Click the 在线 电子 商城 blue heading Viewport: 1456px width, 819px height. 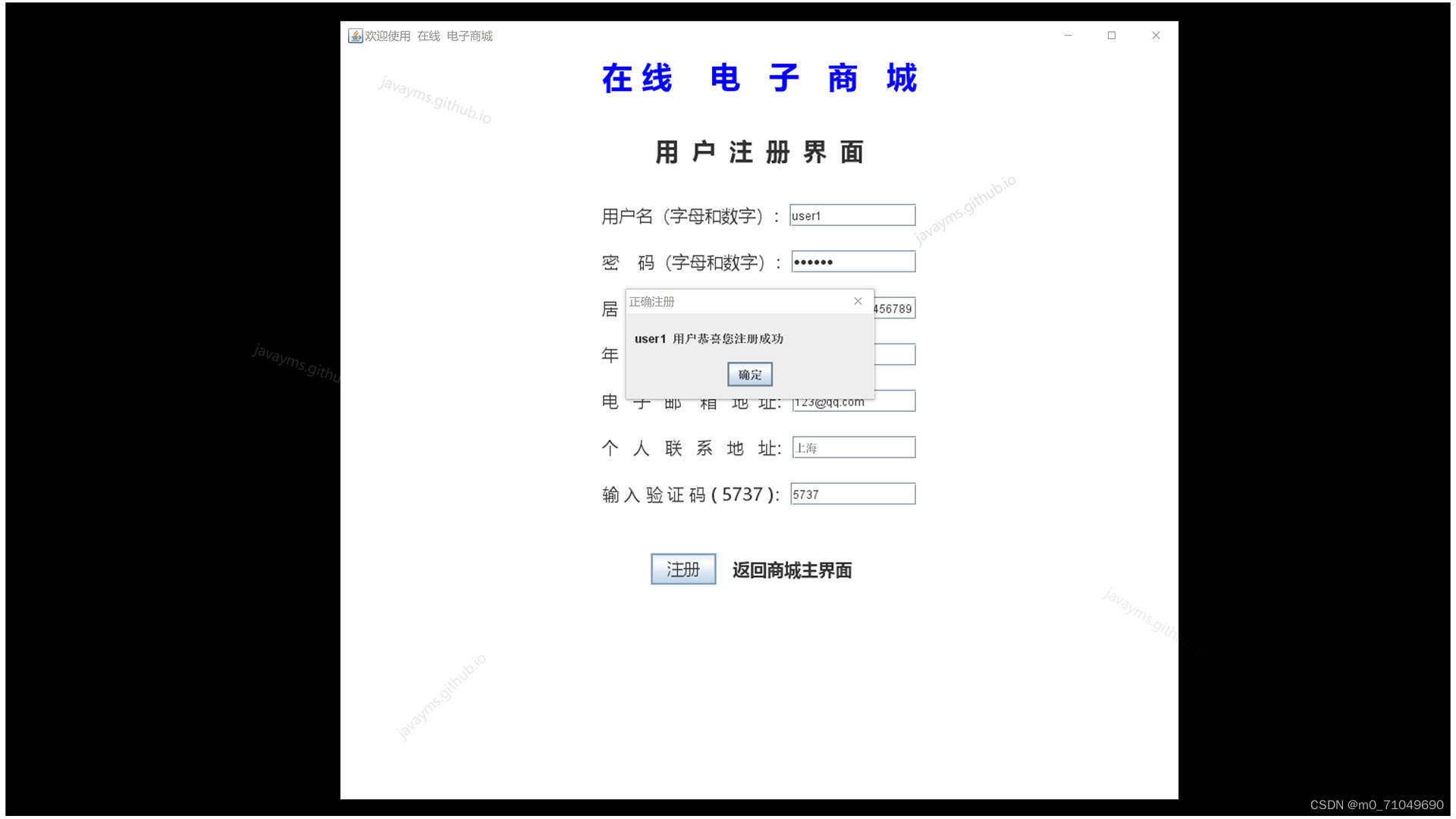(759, 78)
